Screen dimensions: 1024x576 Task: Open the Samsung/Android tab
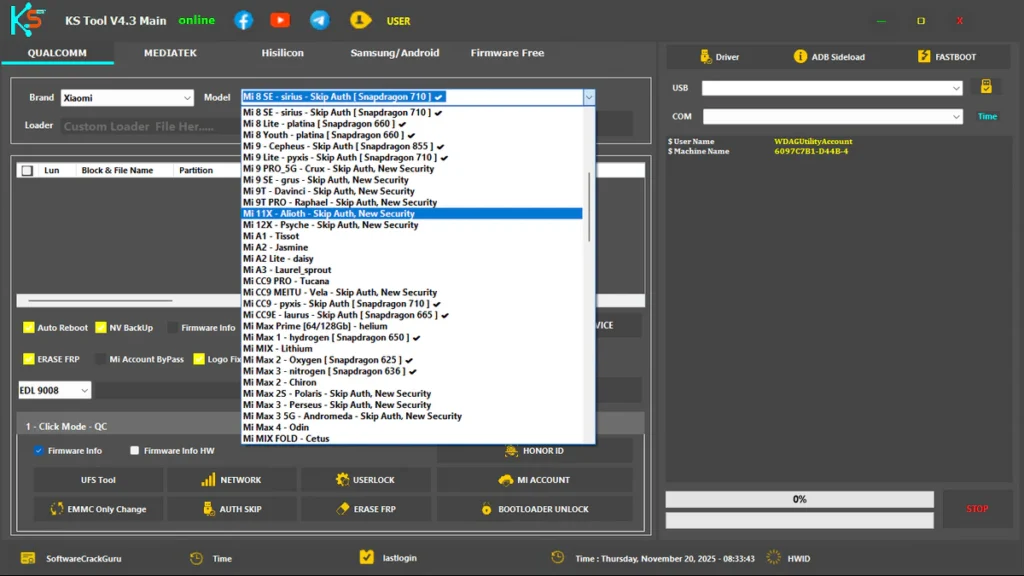(x=394, y=53)
